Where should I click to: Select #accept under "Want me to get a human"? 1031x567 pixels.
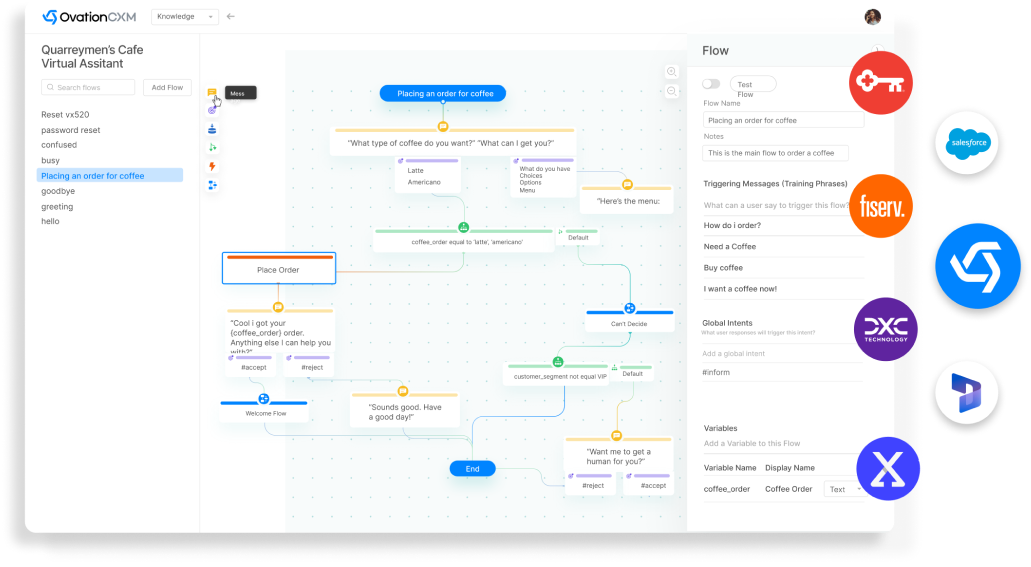[648, 484]
